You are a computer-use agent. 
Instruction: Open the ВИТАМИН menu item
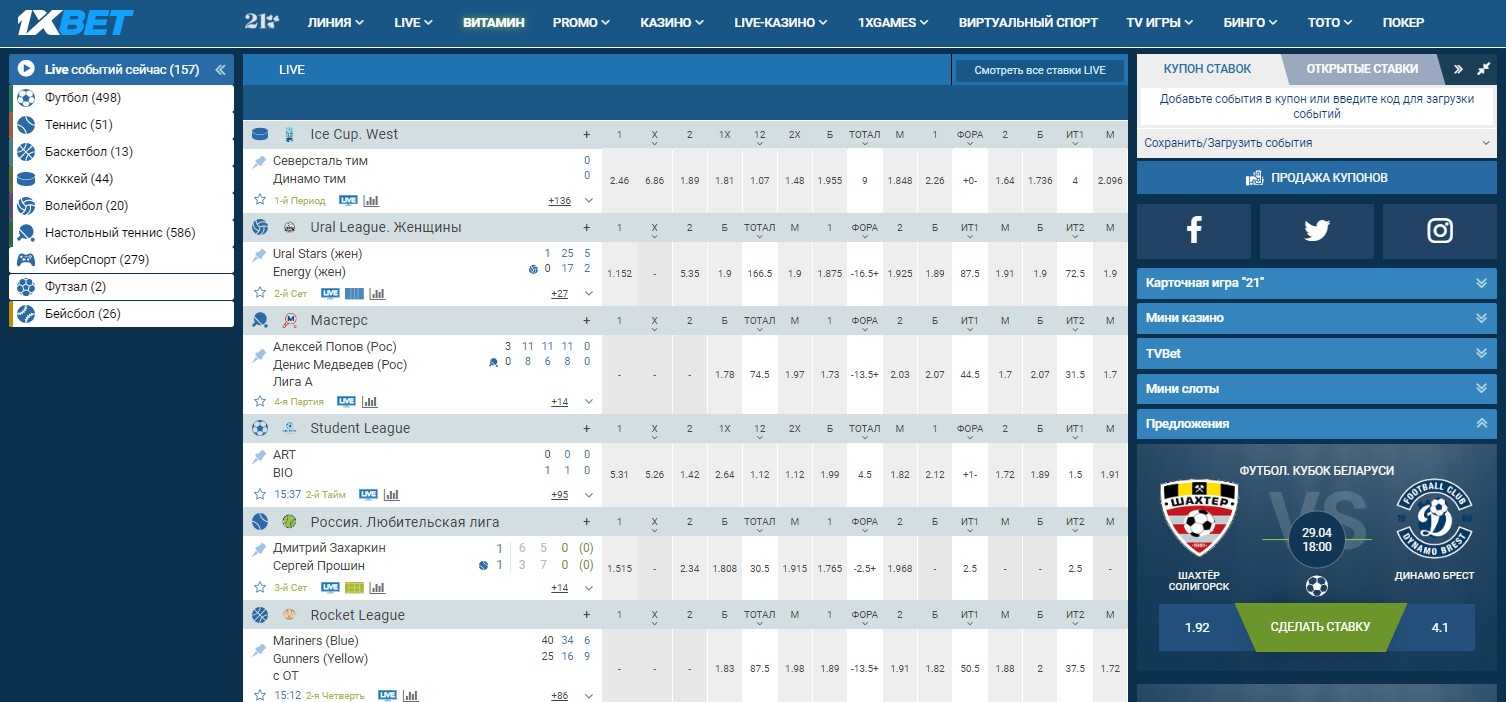click(494, 22)
